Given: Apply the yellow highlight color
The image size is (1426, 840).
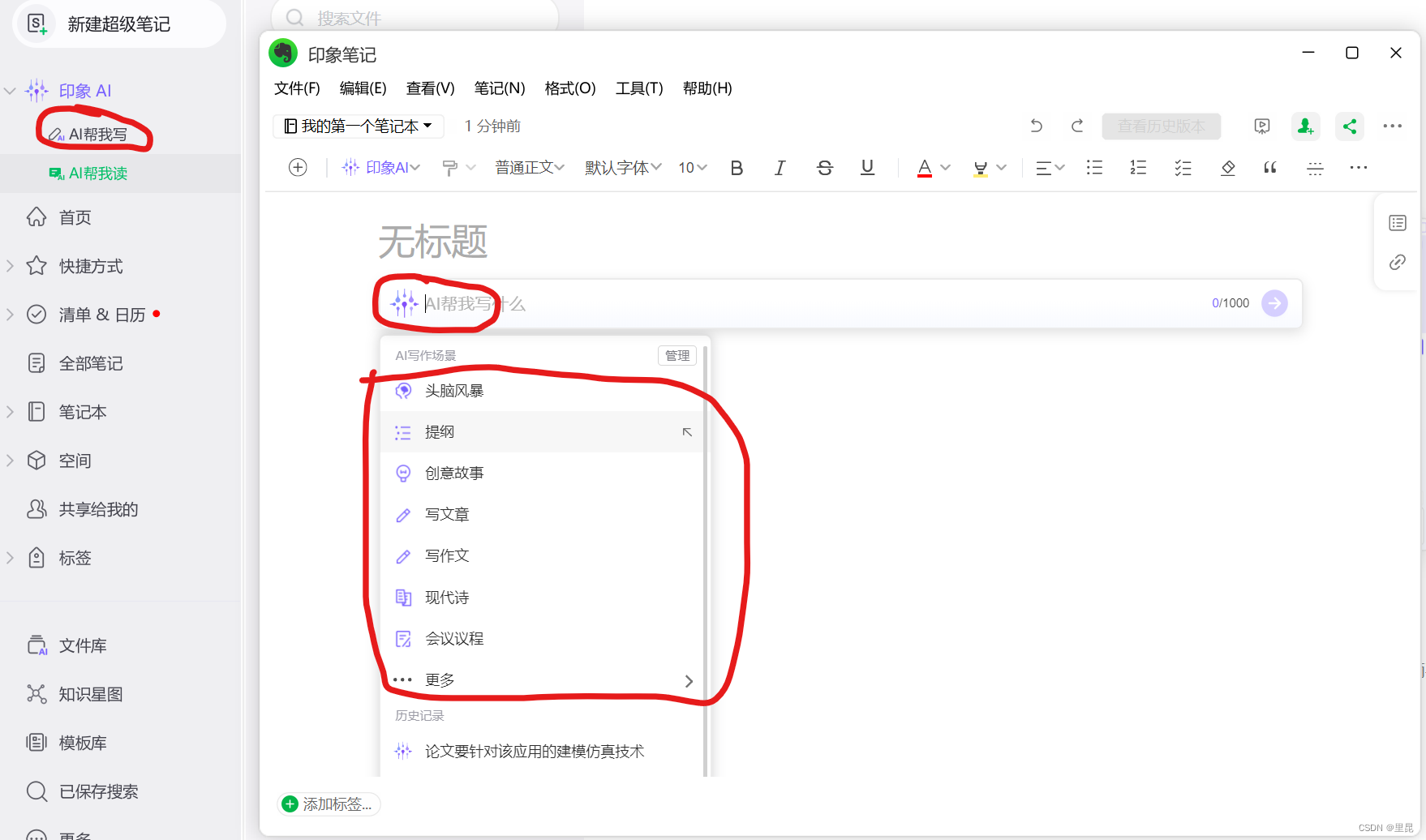Looking at the screenshot, I should pyautogui.click(x=981, y=168).
